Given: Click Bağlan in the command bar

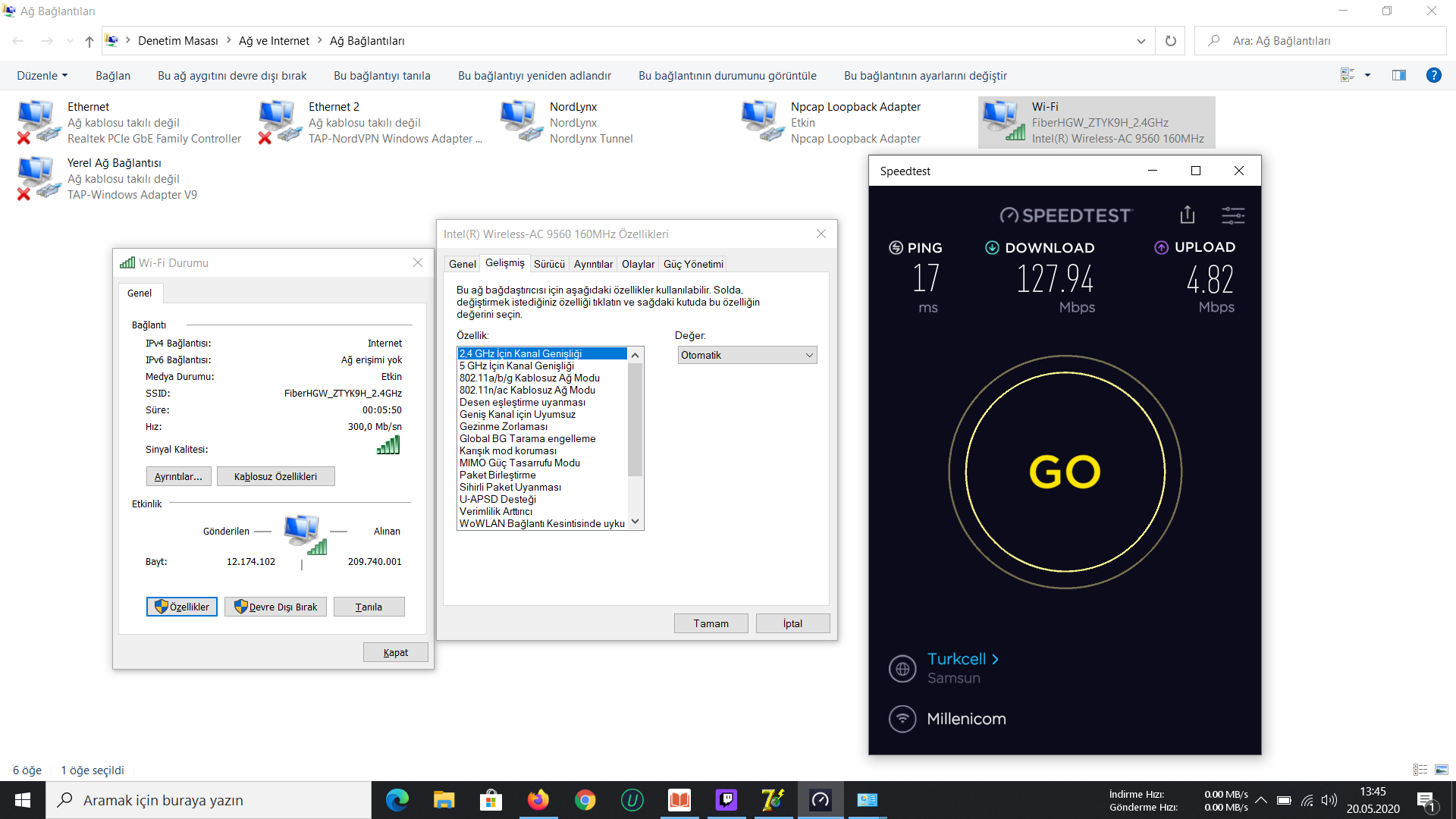Looking at the screenshot, I should tap(113, 76).
